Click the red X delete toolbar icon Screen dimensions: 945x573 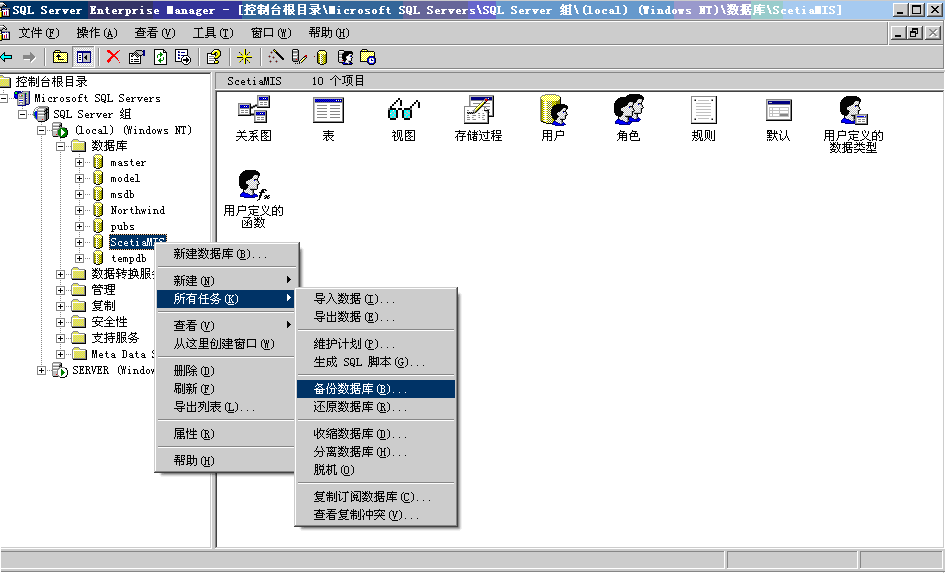[x=113, y=57]
